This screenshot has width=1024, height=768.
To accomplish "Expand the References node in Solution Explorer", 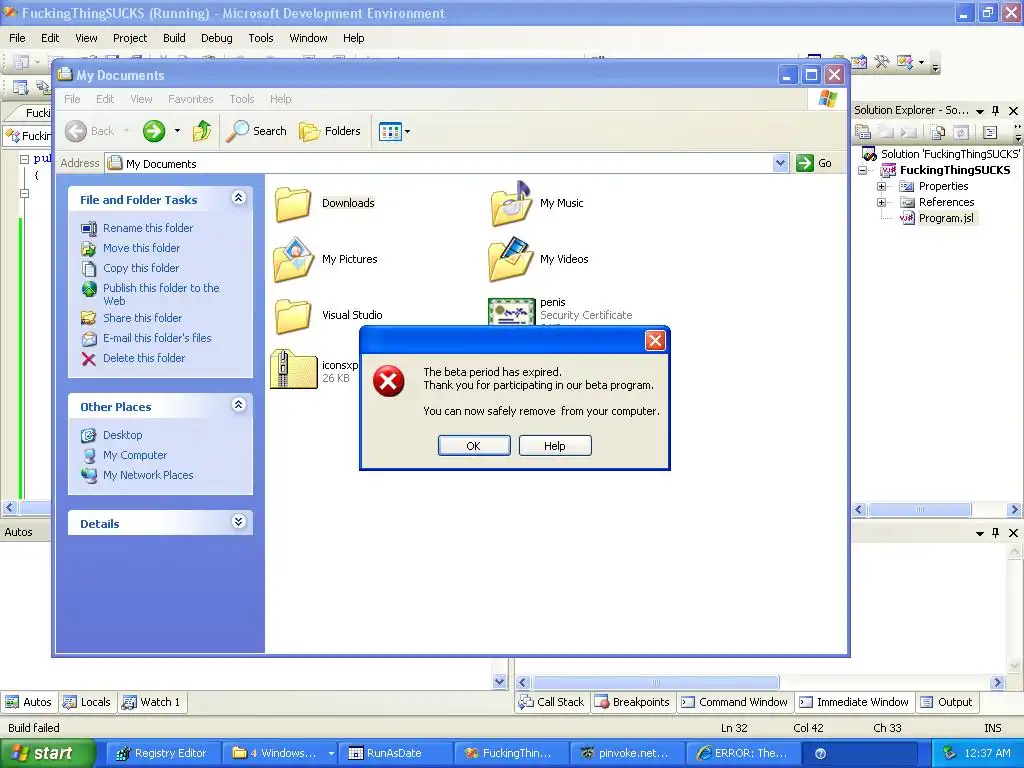I will click(x=881, y=202).
